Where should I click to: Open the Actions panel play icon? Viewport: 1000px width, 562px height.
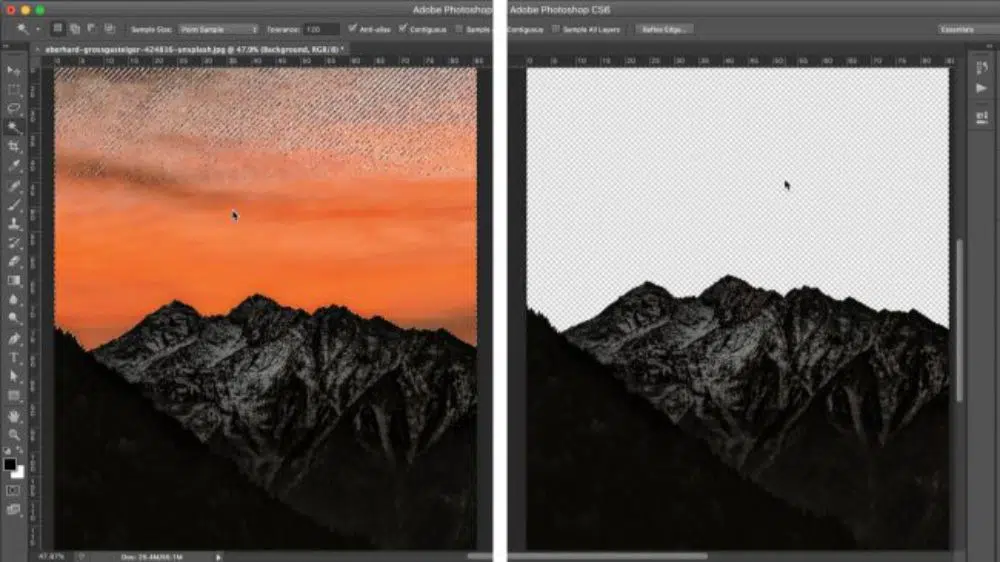981,88
